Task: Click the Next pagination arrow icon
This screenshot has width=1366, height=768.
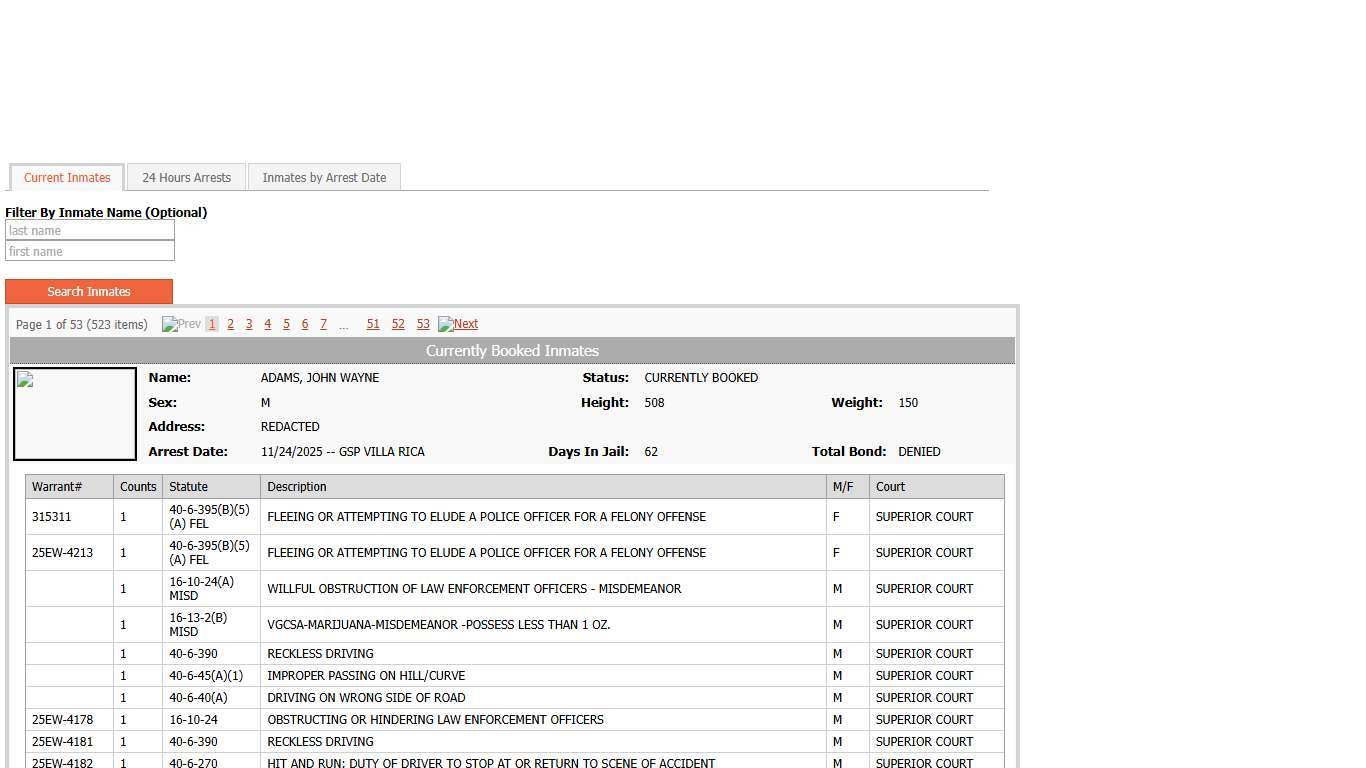Action: coord(445,324)
